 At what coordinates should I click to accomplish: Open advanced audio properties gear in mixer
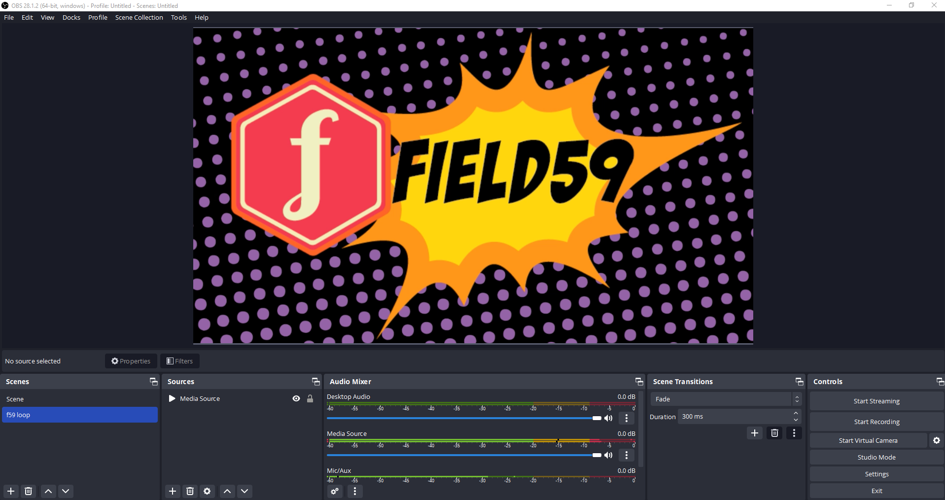point(335,491)
